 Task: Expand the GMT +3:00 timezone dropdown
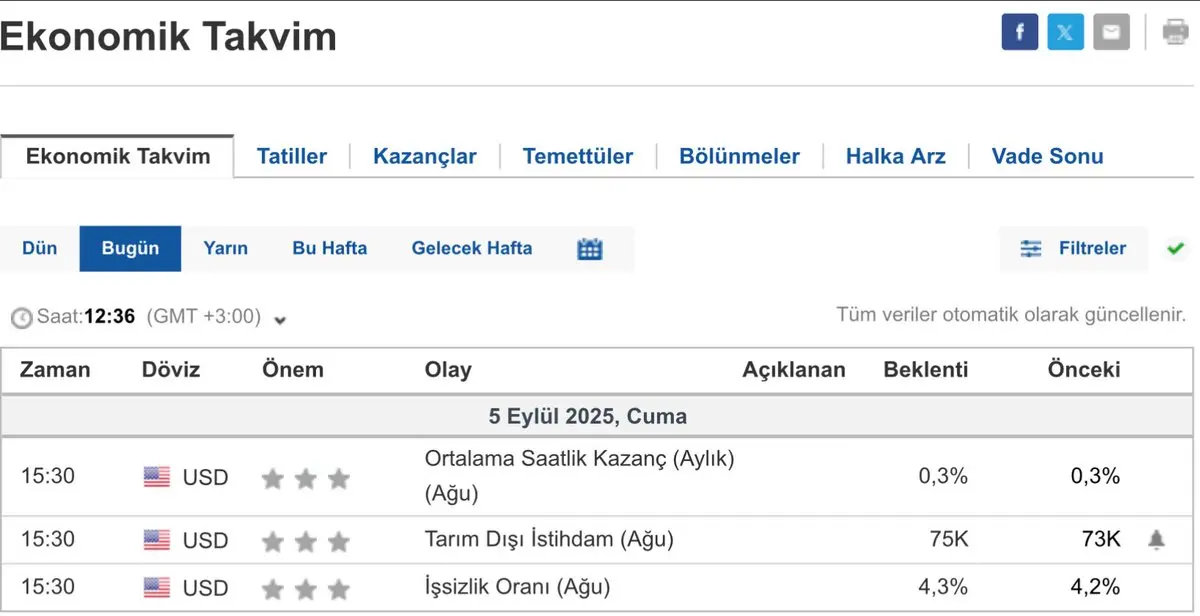[x=280, y=320]
